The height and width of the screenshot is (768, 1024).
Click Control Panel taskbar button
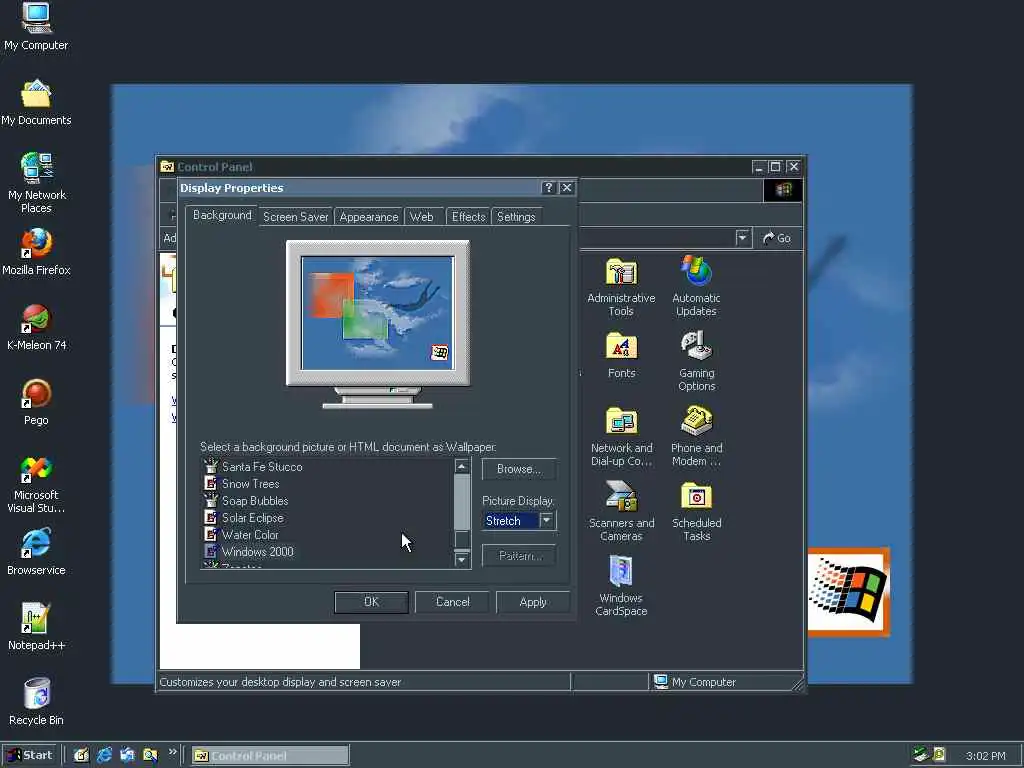270,756
